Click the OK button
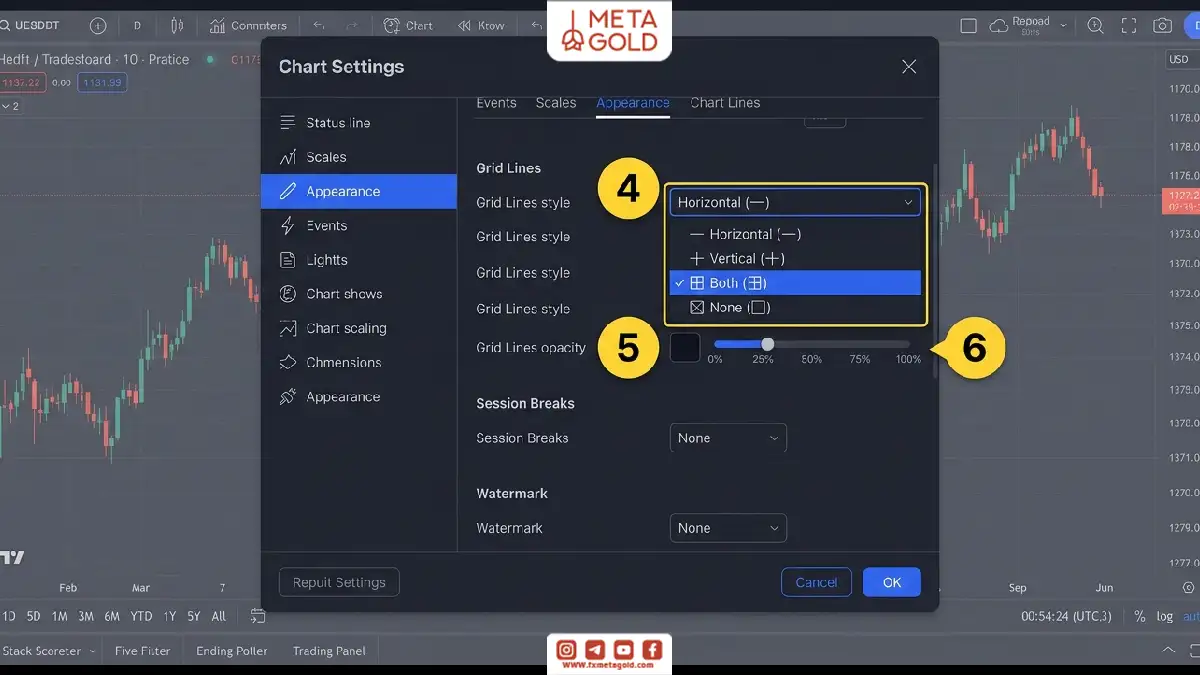 click(x=892, y=582)
